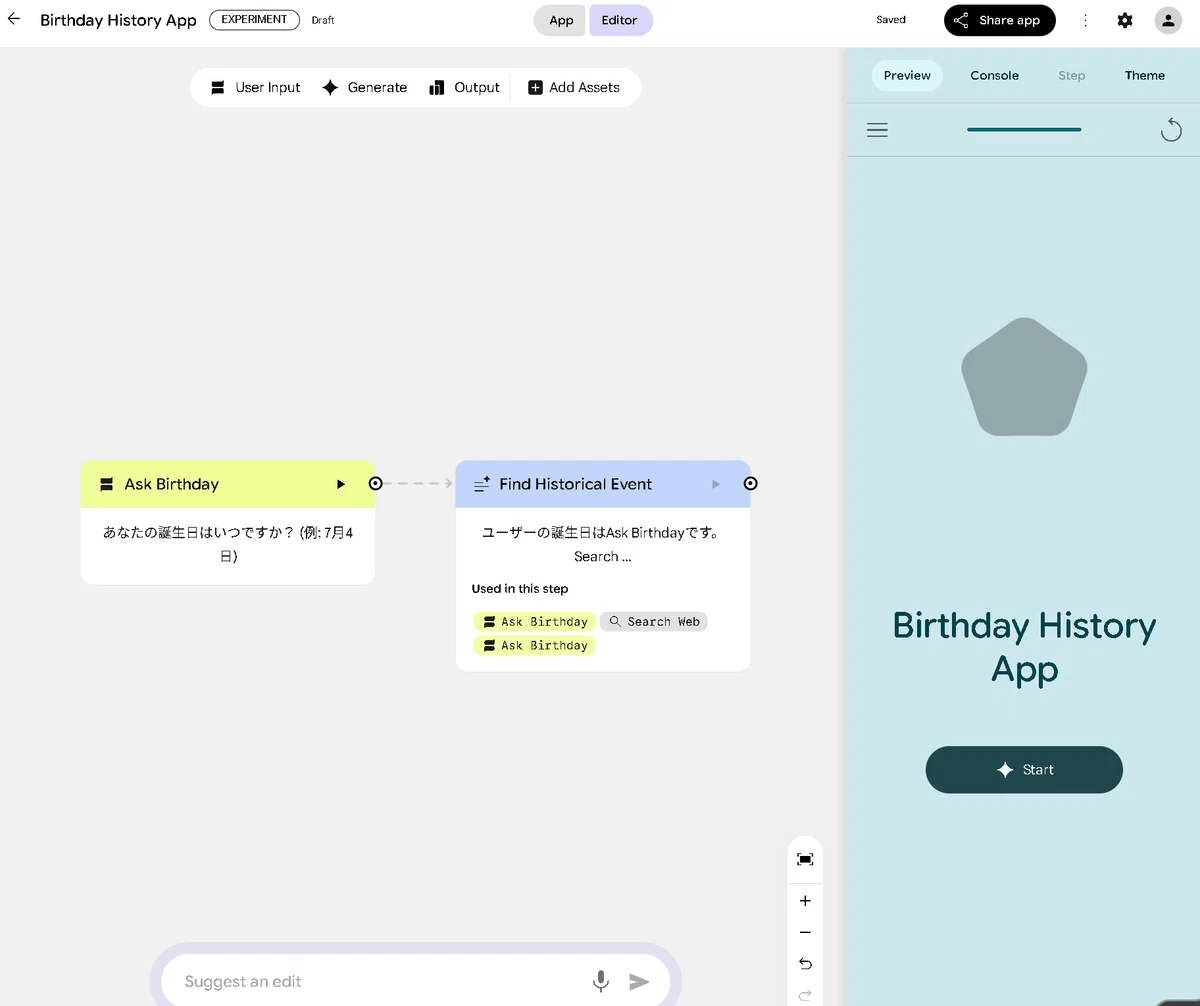Open the Console tab
1200x1006 pixels.
pos(995,75)
